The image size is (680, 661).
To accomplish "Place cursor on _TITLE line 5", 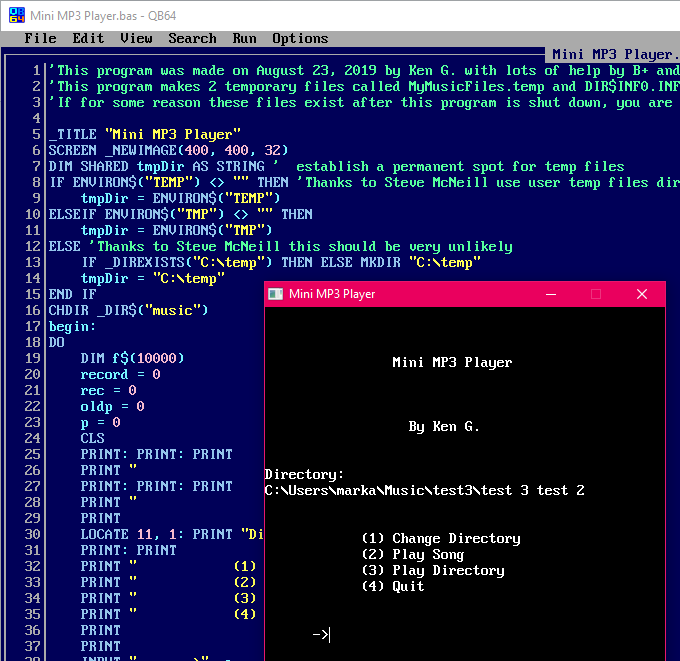I will click(x=145, y=134).
